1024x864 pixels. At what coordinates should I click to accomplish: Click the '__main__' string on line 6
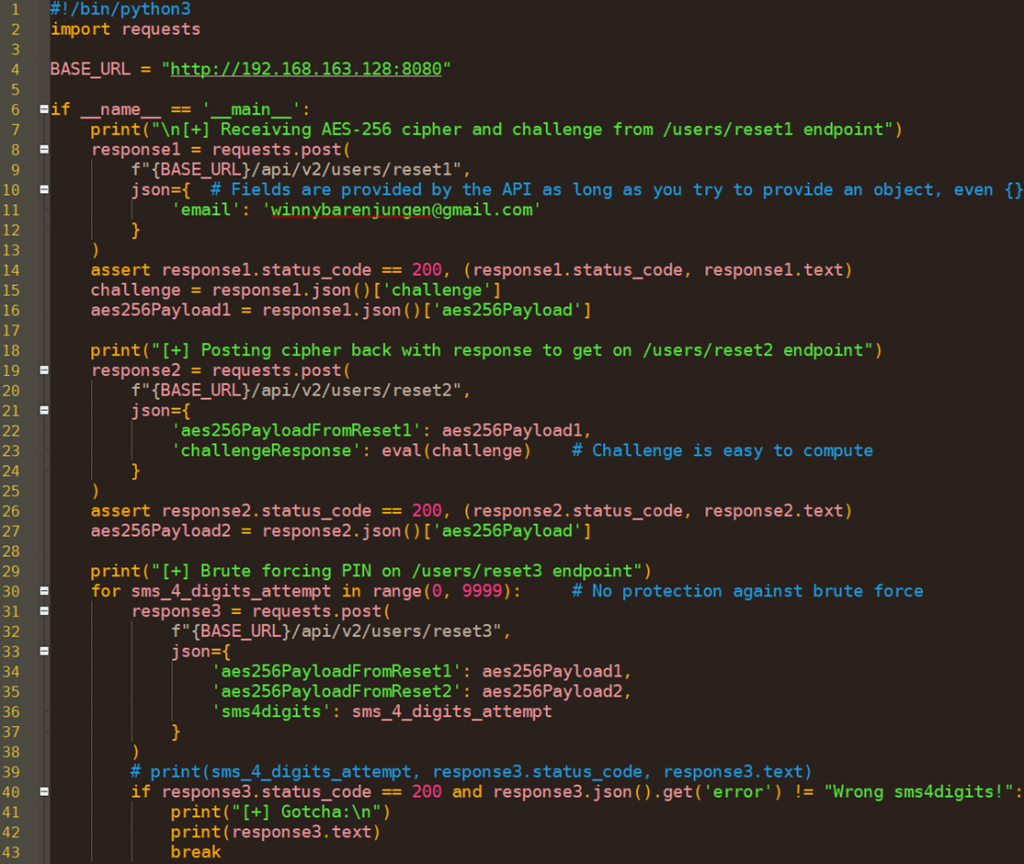pyautogui.click(x=251, y=110)
